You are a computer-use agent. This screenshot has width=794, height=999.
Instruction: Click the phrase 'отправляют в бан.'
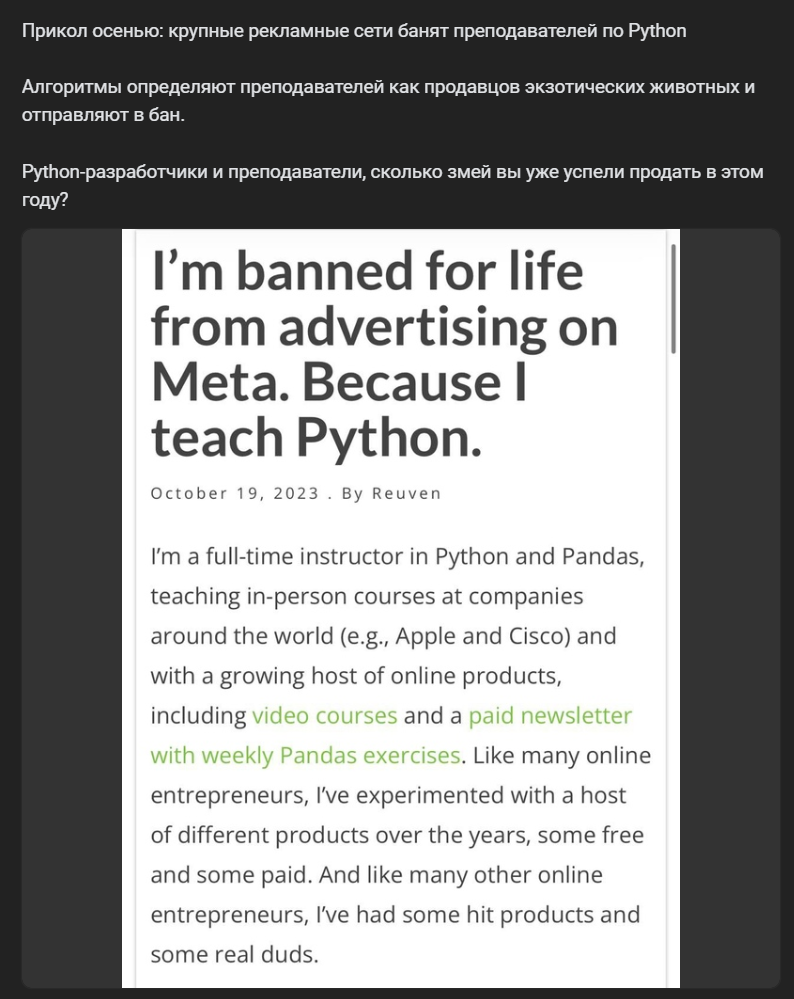(103, 115)
